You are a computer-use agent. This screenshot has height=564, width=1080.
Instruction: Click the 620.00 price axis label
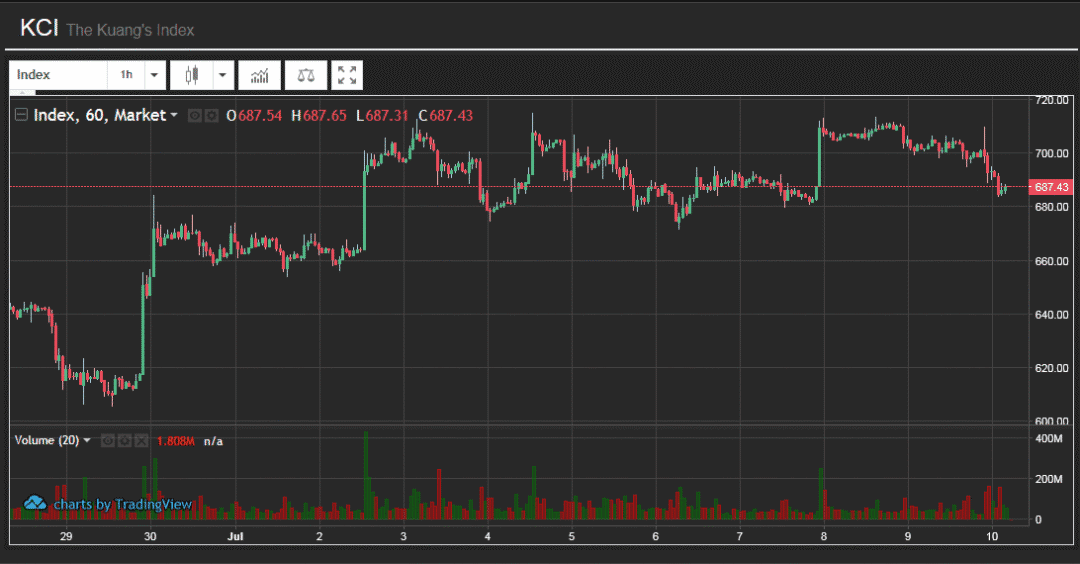tap(1052, 368)
